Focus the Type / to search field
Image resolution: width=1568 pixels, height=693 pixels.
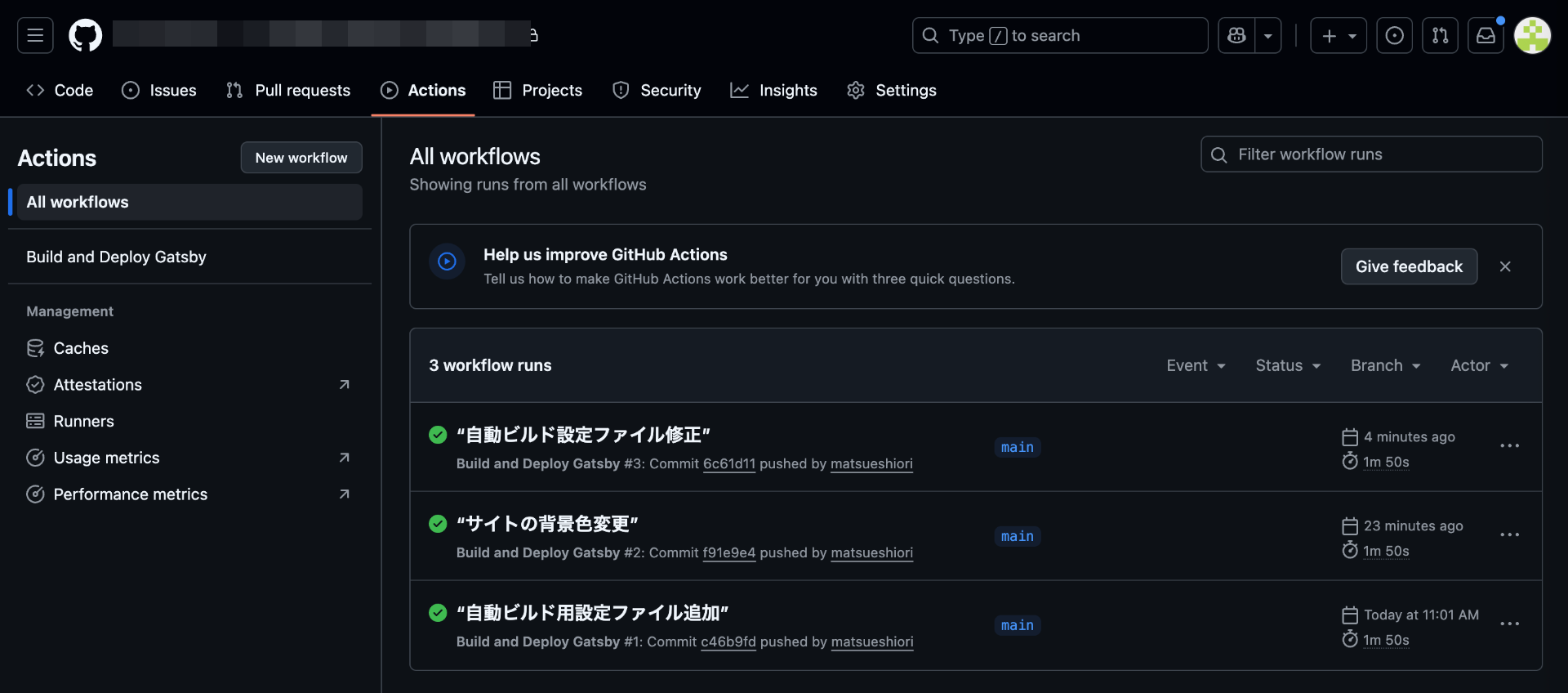pos(1060,35)
